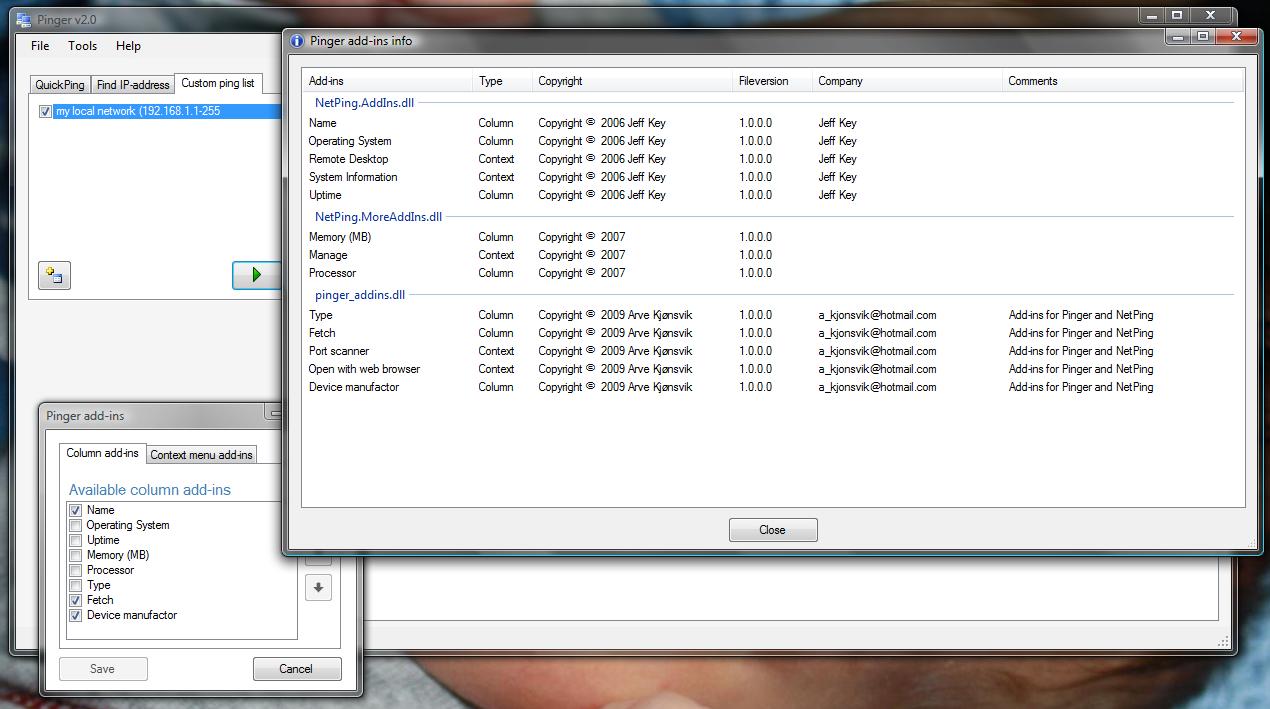
Task: Check the Processor column add-in
Action: click(75, 570)
